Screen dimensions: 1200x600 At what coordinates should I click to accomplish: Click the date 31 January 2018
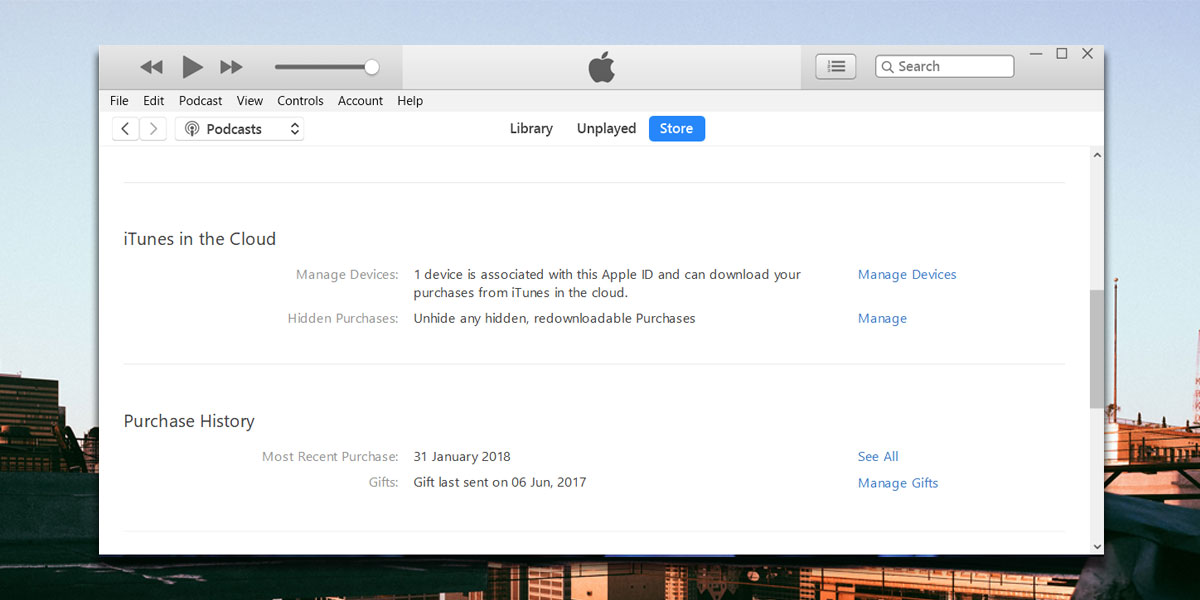click(x=462, y=456)
